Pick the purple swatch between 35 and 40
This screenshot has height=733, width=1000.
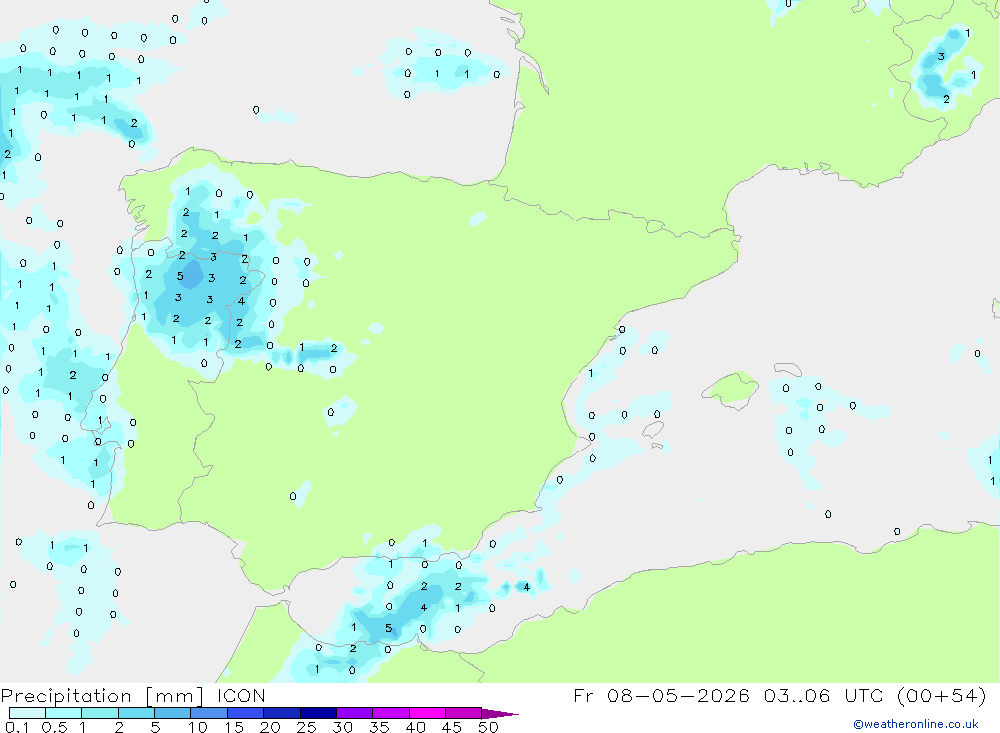tap(391, 713)
